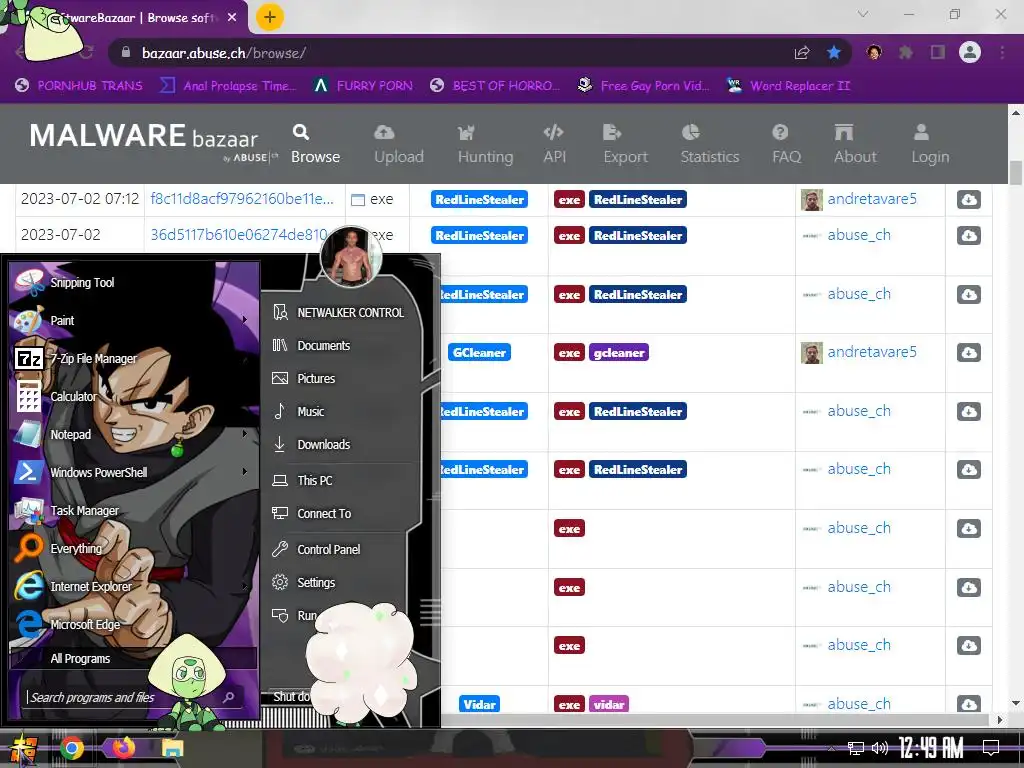Open the FAQ question mark icon

pos(780,133)
